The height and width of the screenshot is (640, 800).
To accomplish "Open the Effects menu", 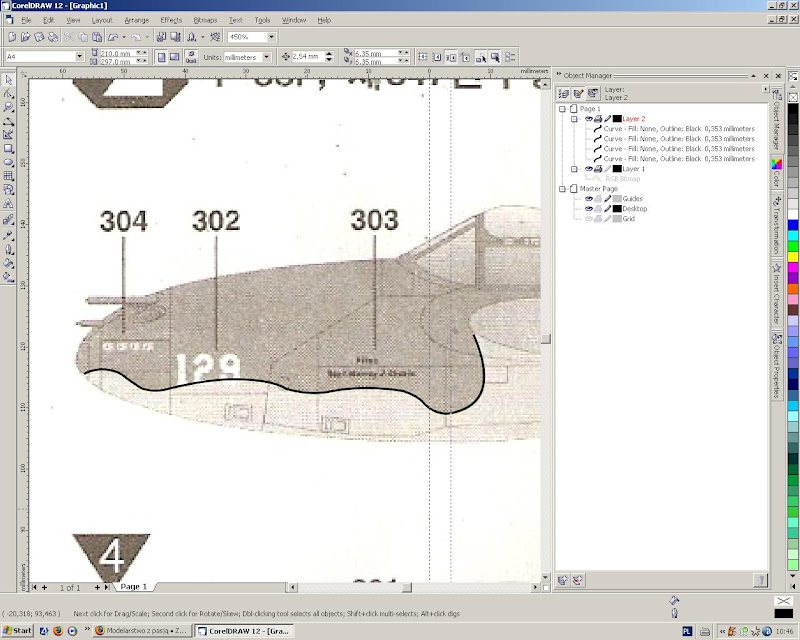I will [171, 20].
